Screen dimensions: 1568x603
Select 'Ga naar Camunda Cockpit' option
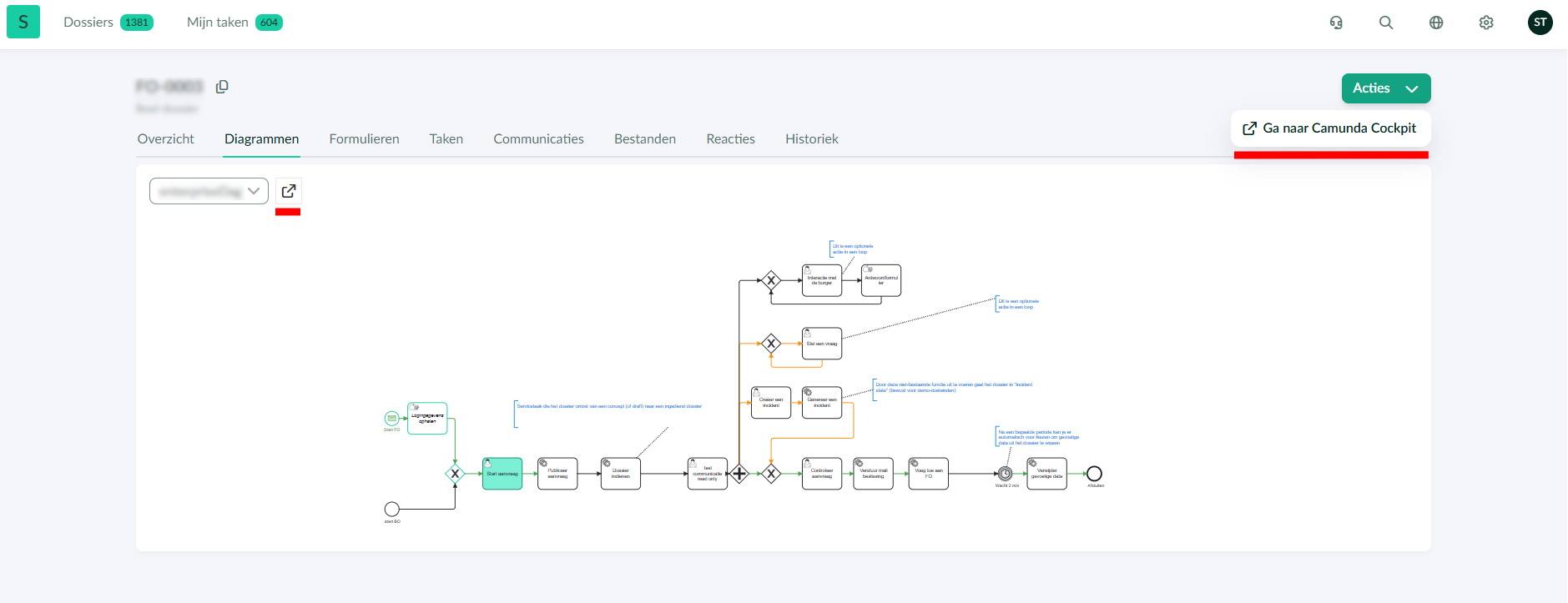point(1330,128)
